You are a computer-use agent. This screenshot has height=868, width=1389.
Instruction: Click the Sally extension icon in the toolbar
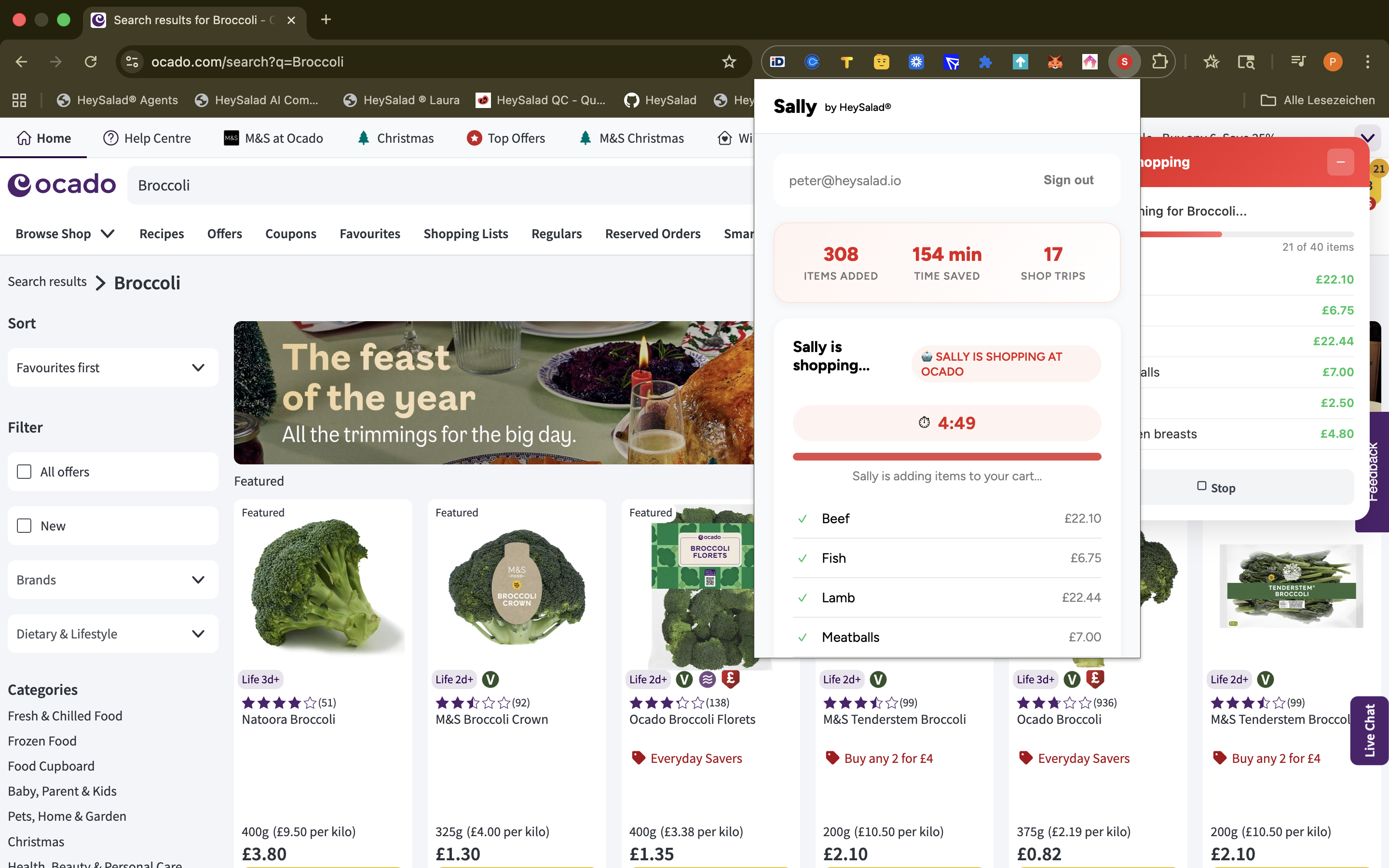(x=1124, y=61)
